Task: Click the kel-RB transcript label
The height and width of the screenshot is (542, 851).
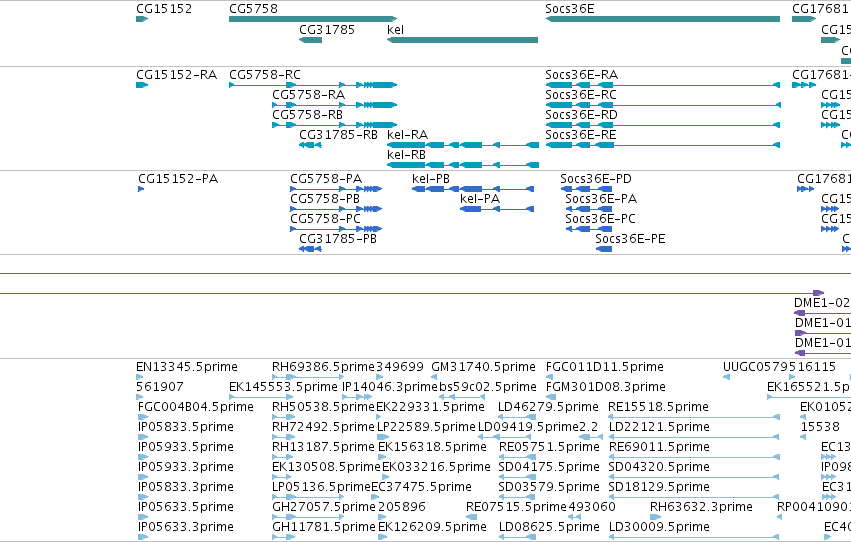Action: 407,155
